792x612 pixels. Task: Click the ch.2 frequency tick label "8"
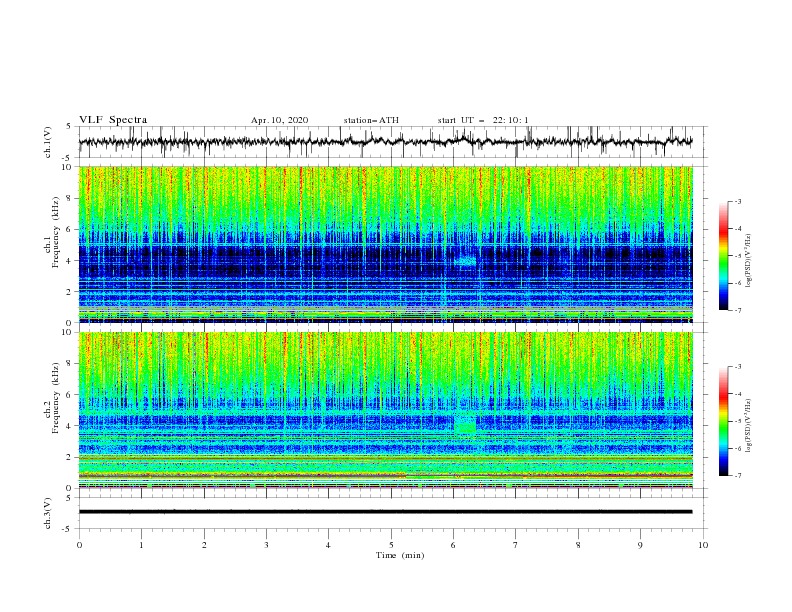pyautogui.click(x=69, y=364)
